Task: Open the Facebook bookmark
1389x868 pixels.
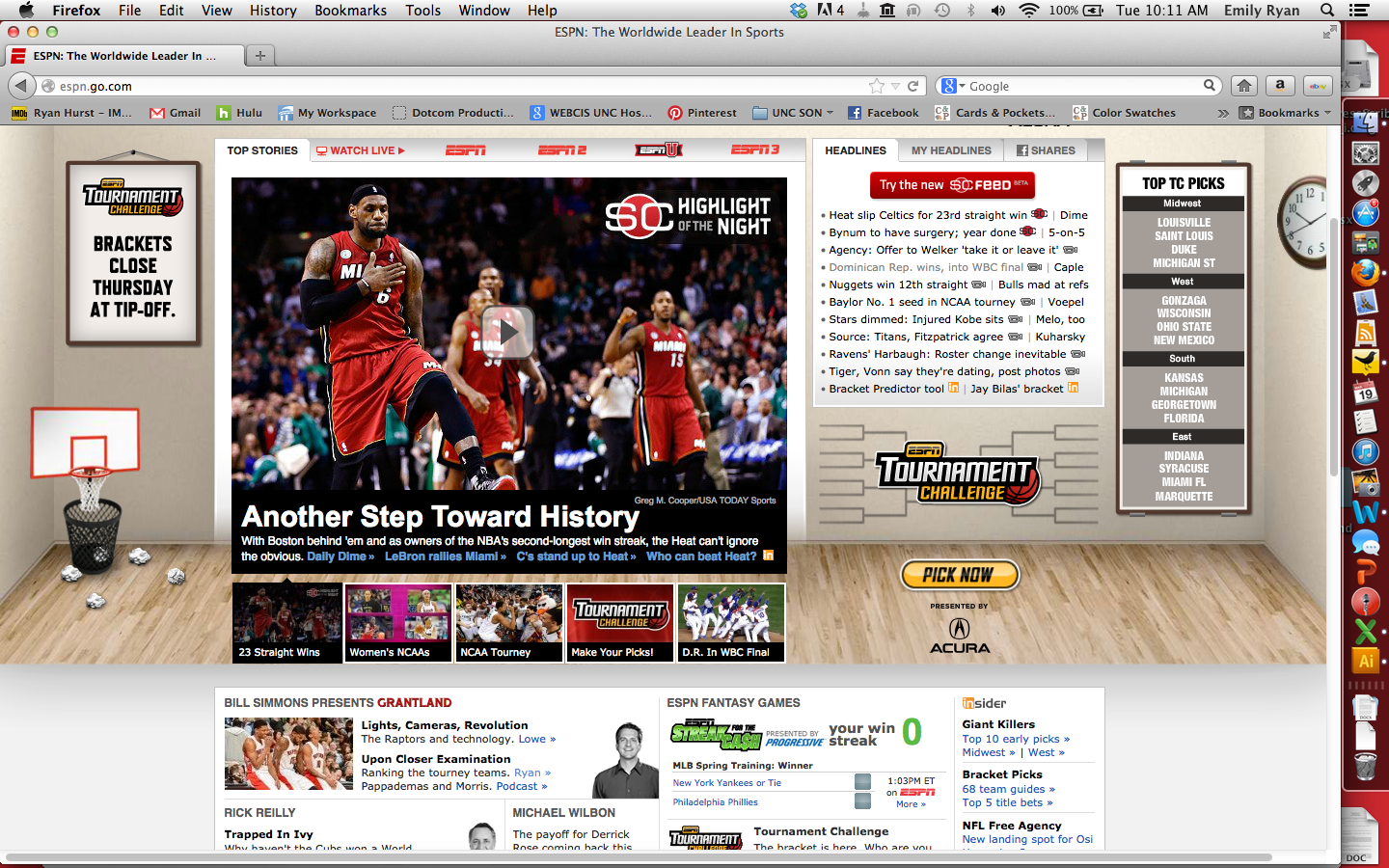Action: tap(883, 113)
